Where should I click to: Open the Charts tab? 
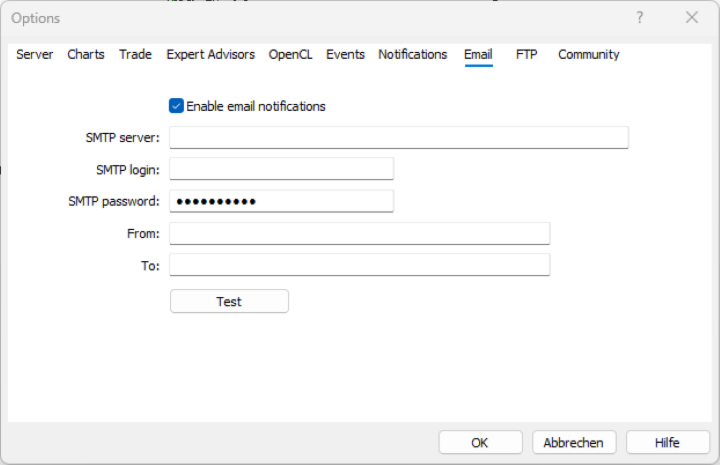coord(86,55)
